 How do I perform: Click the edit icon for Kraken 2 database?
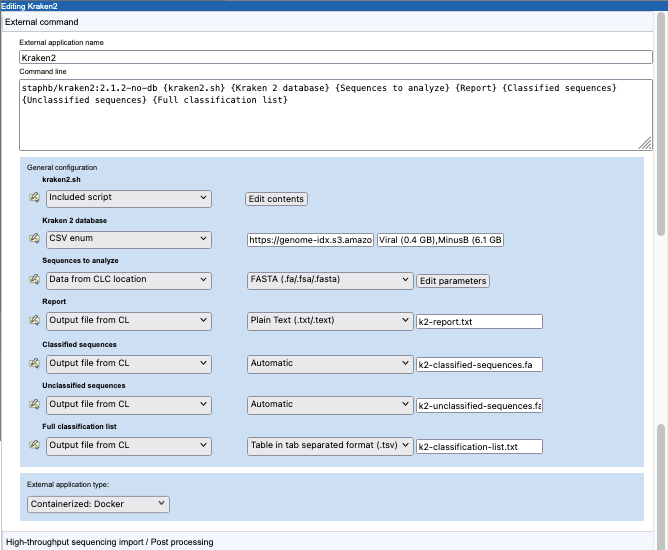pos(33,240)
